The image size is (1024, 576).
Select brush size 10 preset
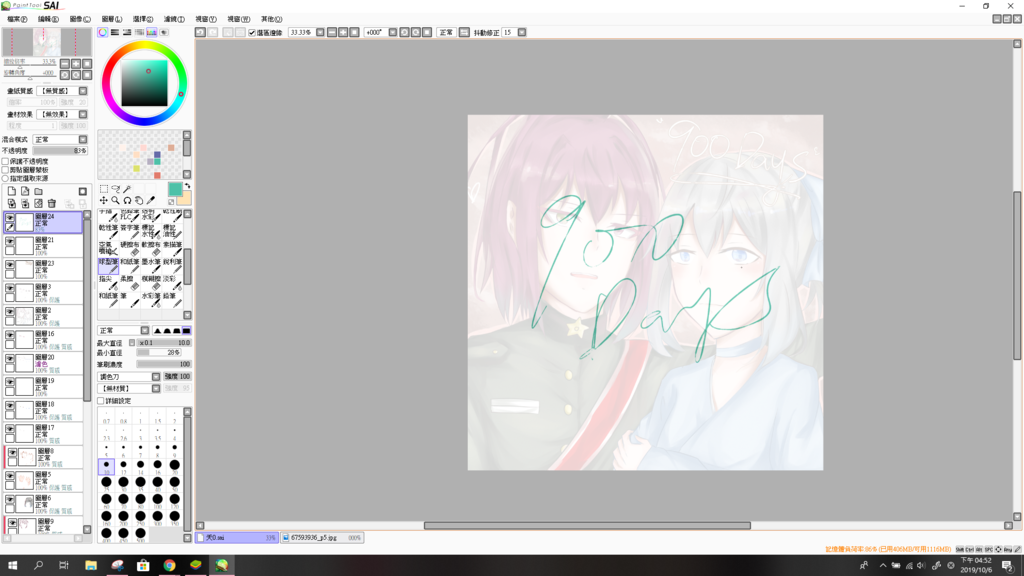coord(106,466)
